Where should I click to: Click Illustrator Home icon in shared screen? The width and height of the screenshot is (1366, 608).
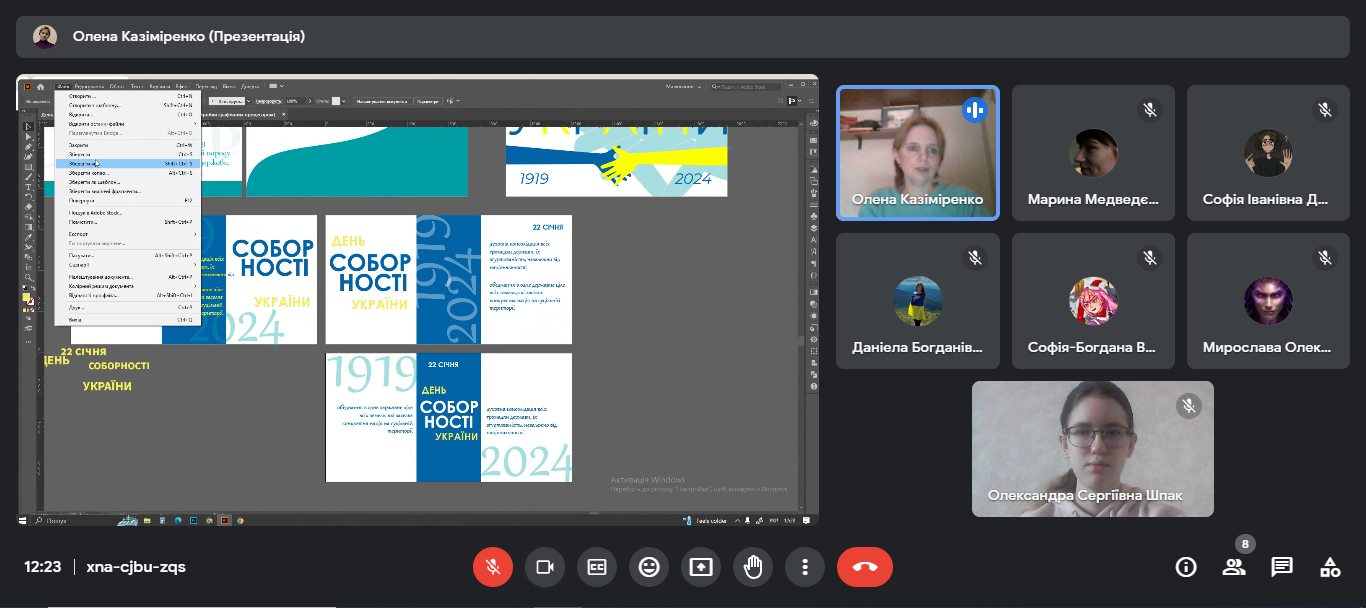[40, 86]
